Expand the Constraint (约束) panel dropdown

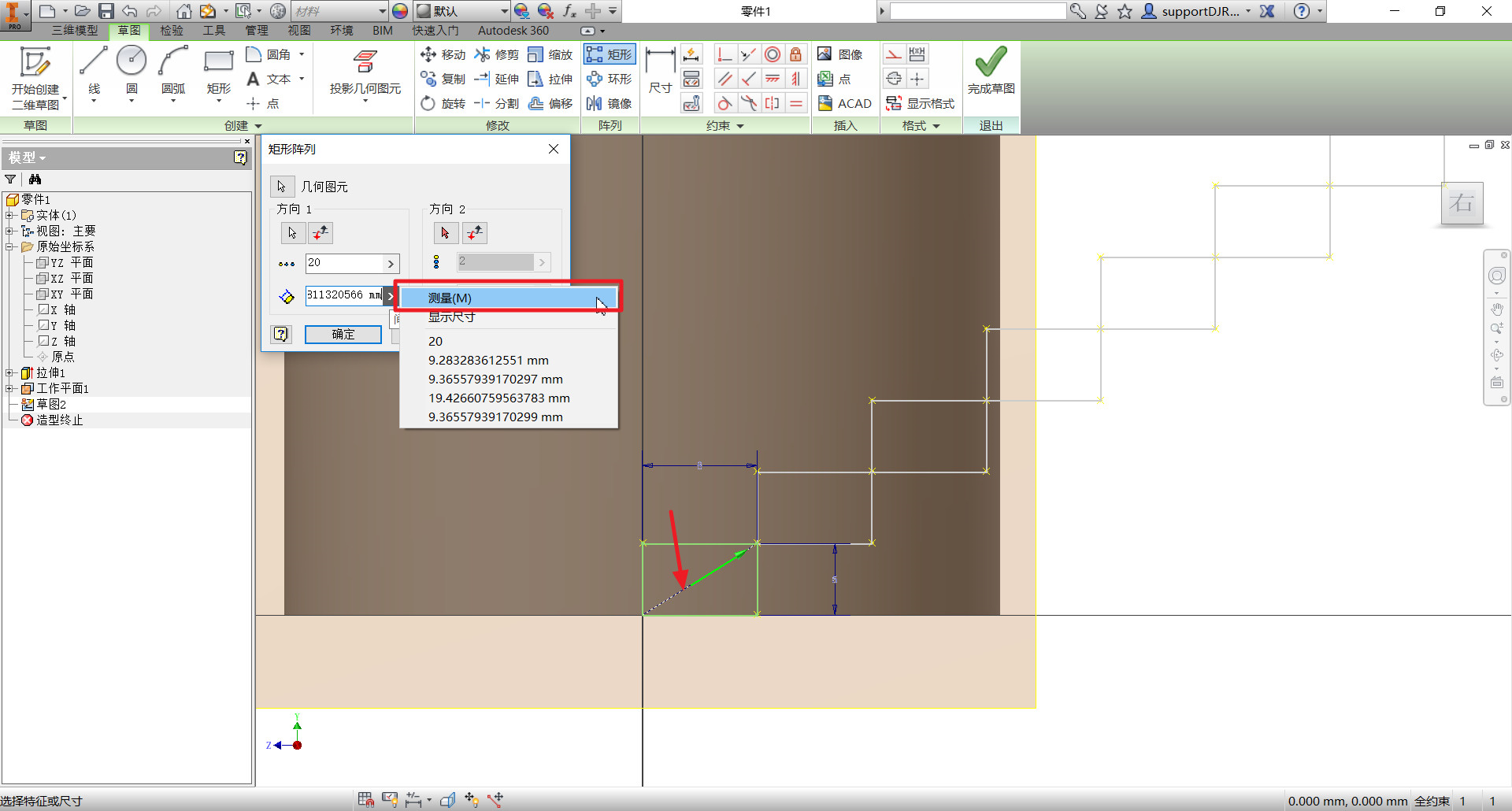click(x=740, y=126)
